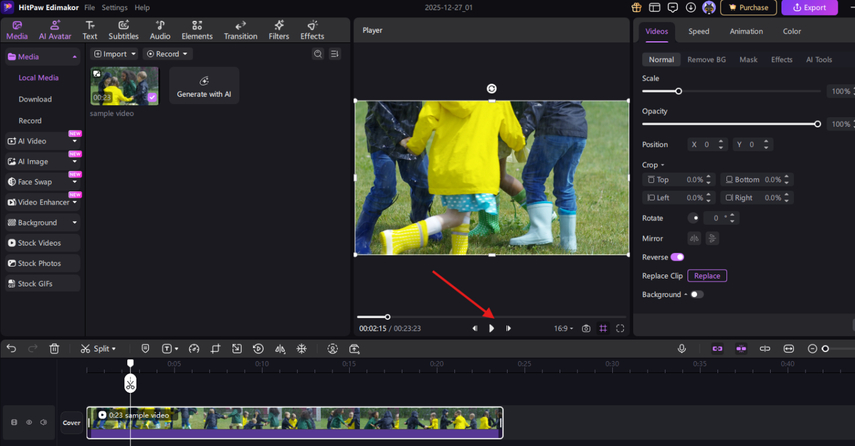Open the Audio tab

[160, 30]
